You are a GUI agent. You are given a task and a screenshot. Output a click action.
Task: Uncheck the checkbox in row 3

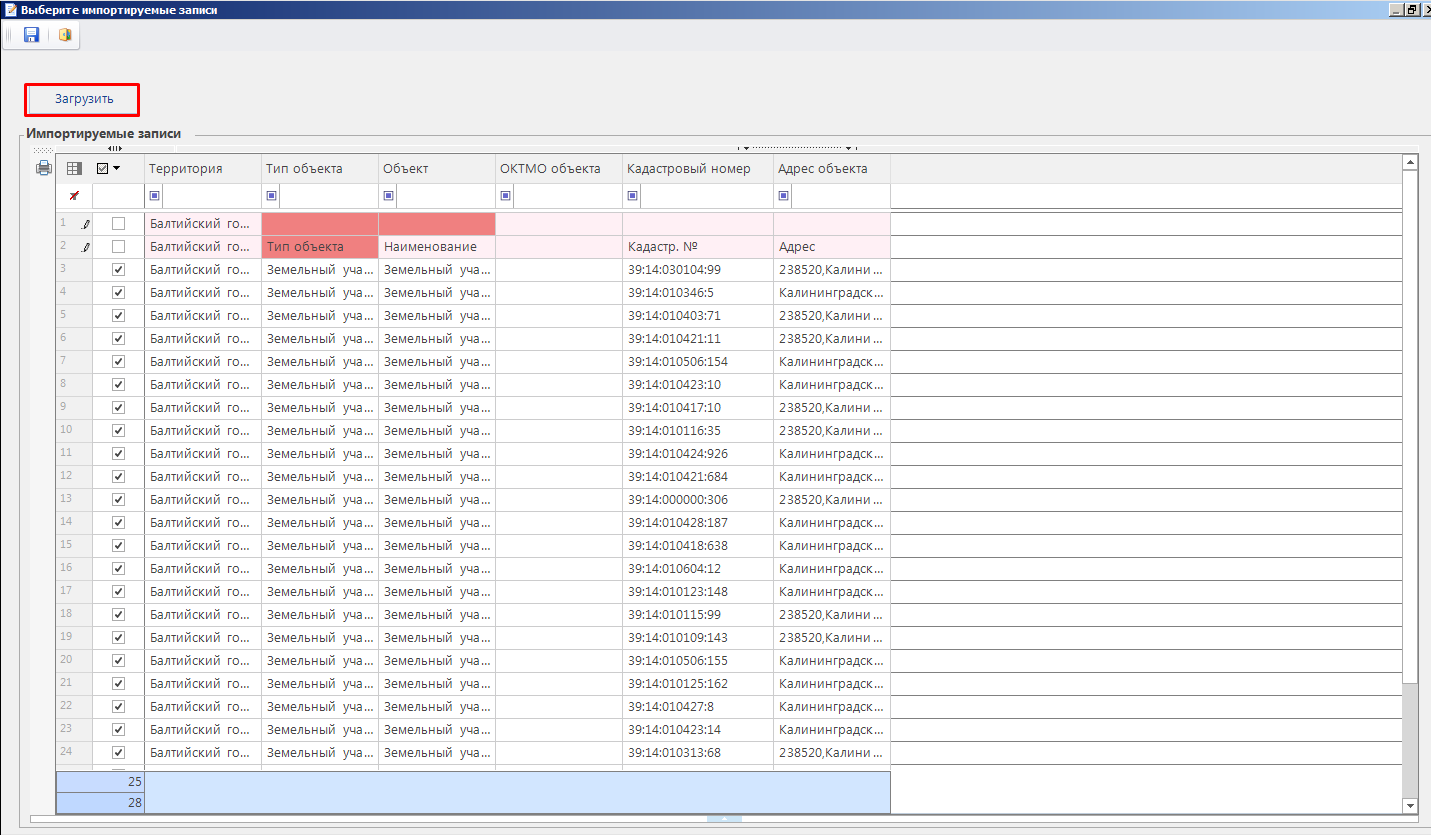coord(118,270)
